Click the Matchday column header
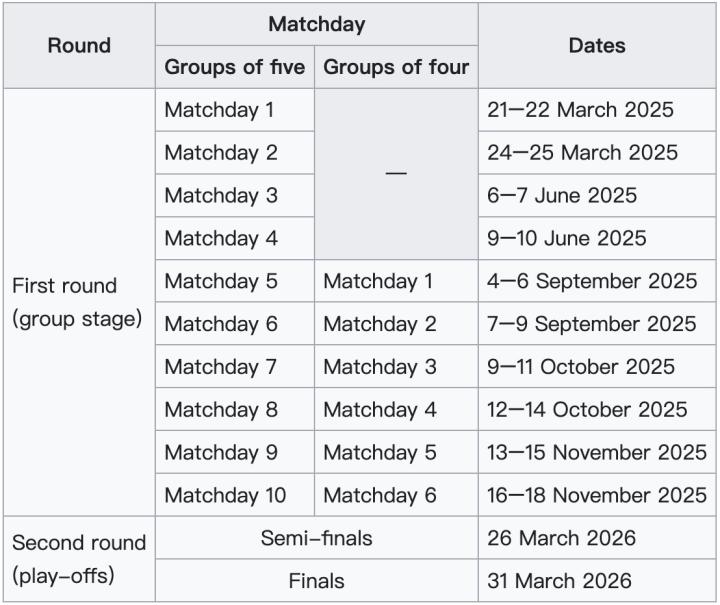This screenshot has height=605, width=720. click(x=316, y=25)
